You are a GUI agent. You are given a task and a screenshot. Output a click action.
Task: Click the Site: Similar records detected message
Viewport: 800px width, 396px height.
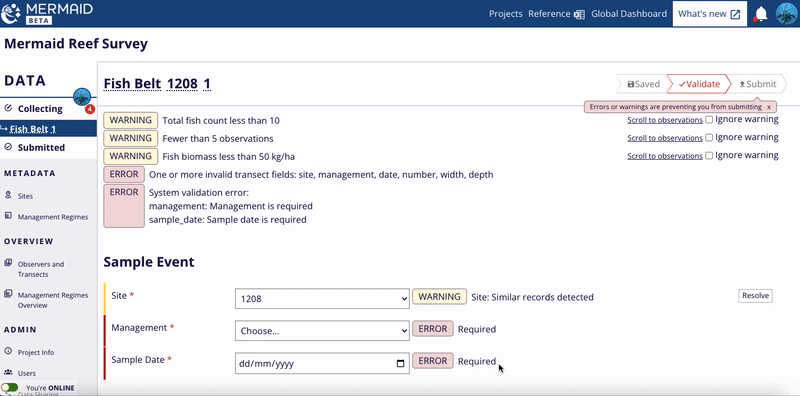click(532, 297)
